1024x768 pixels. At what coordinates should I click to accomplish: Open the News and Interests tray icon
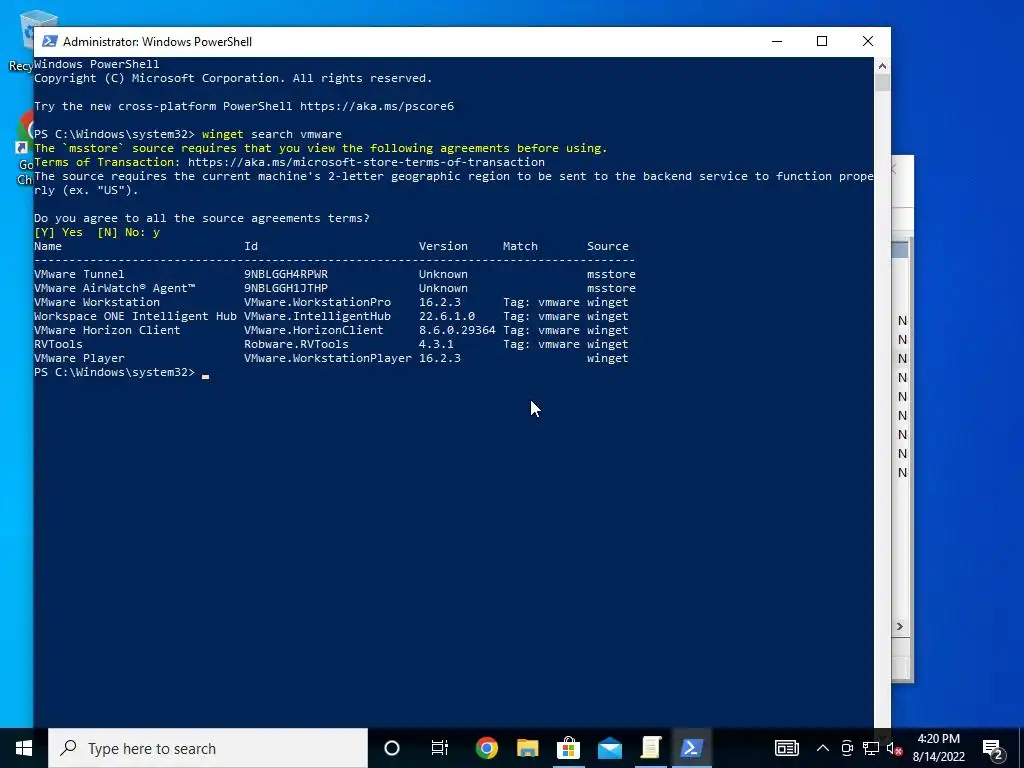point(786,748)
